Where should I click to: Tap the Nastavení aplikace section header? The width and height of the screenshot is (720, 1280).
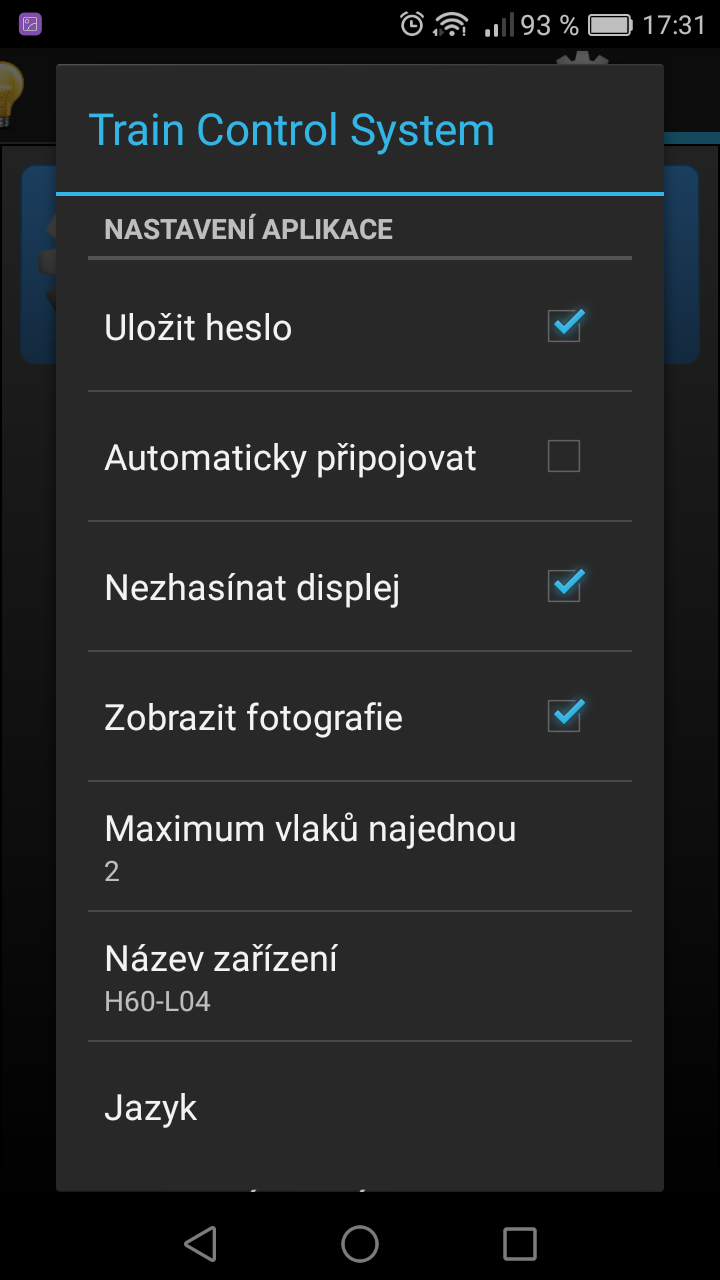(x=248, y=229)
